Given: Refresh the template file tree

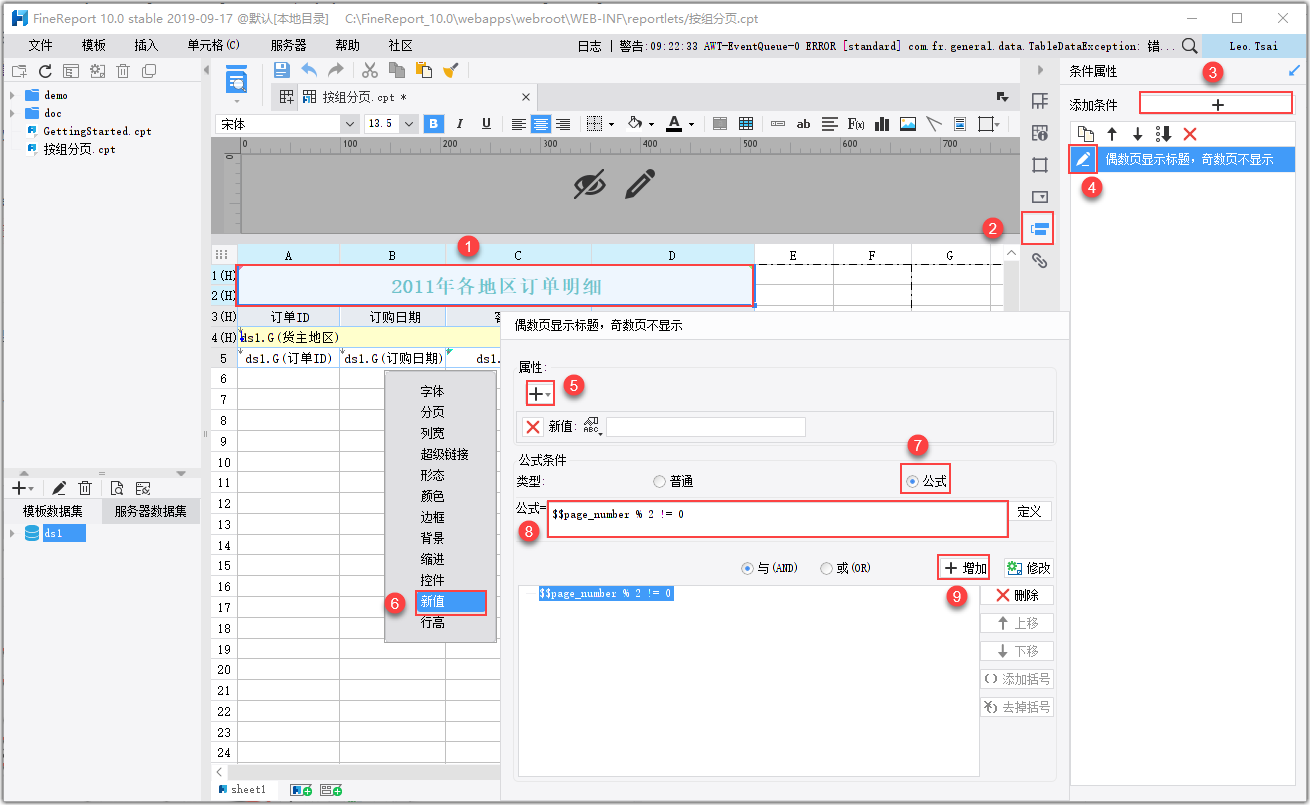Looking at the screenshot, I should 45,71.
